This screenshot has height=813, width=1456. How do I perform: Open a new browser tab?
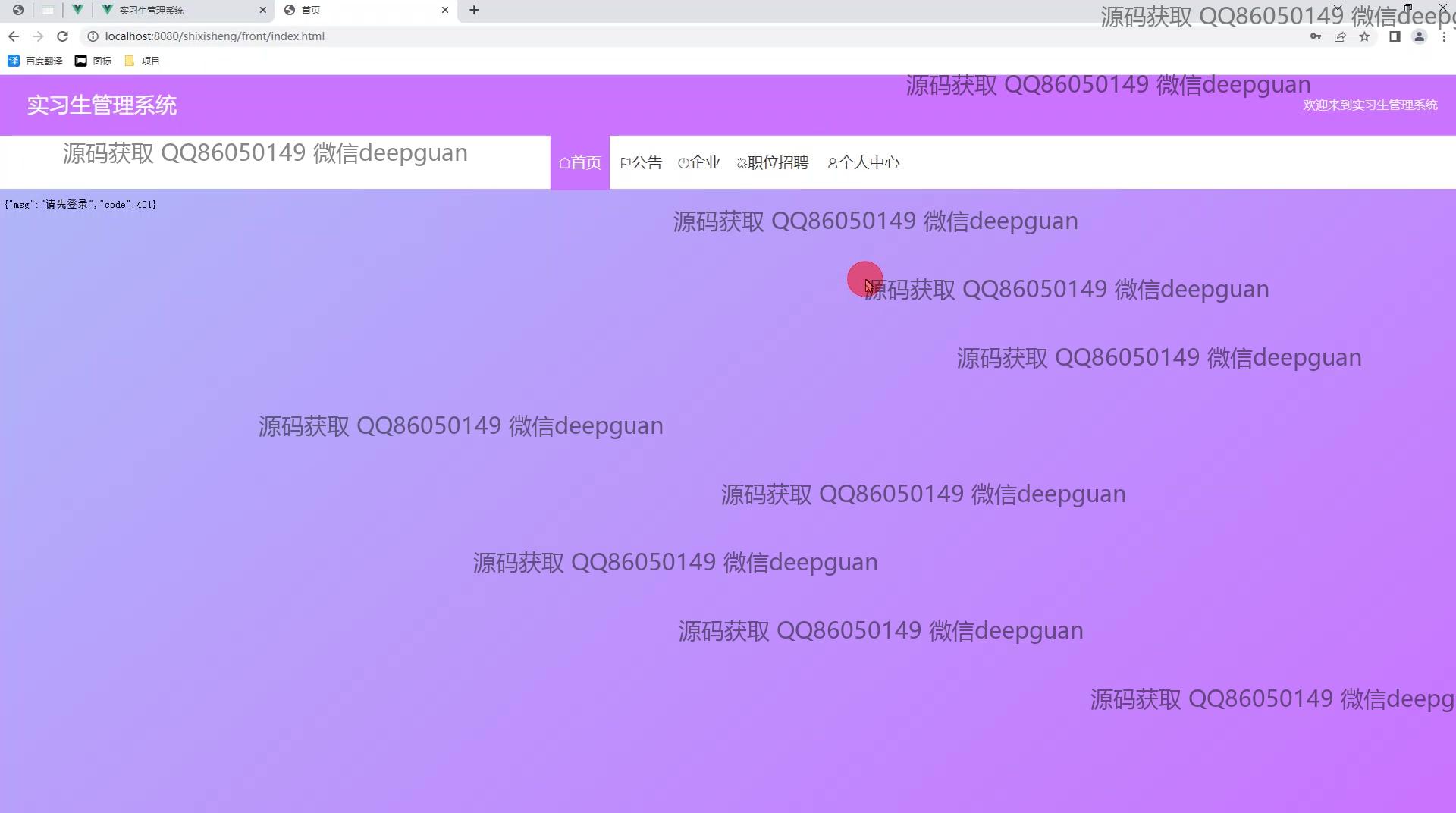474,10
